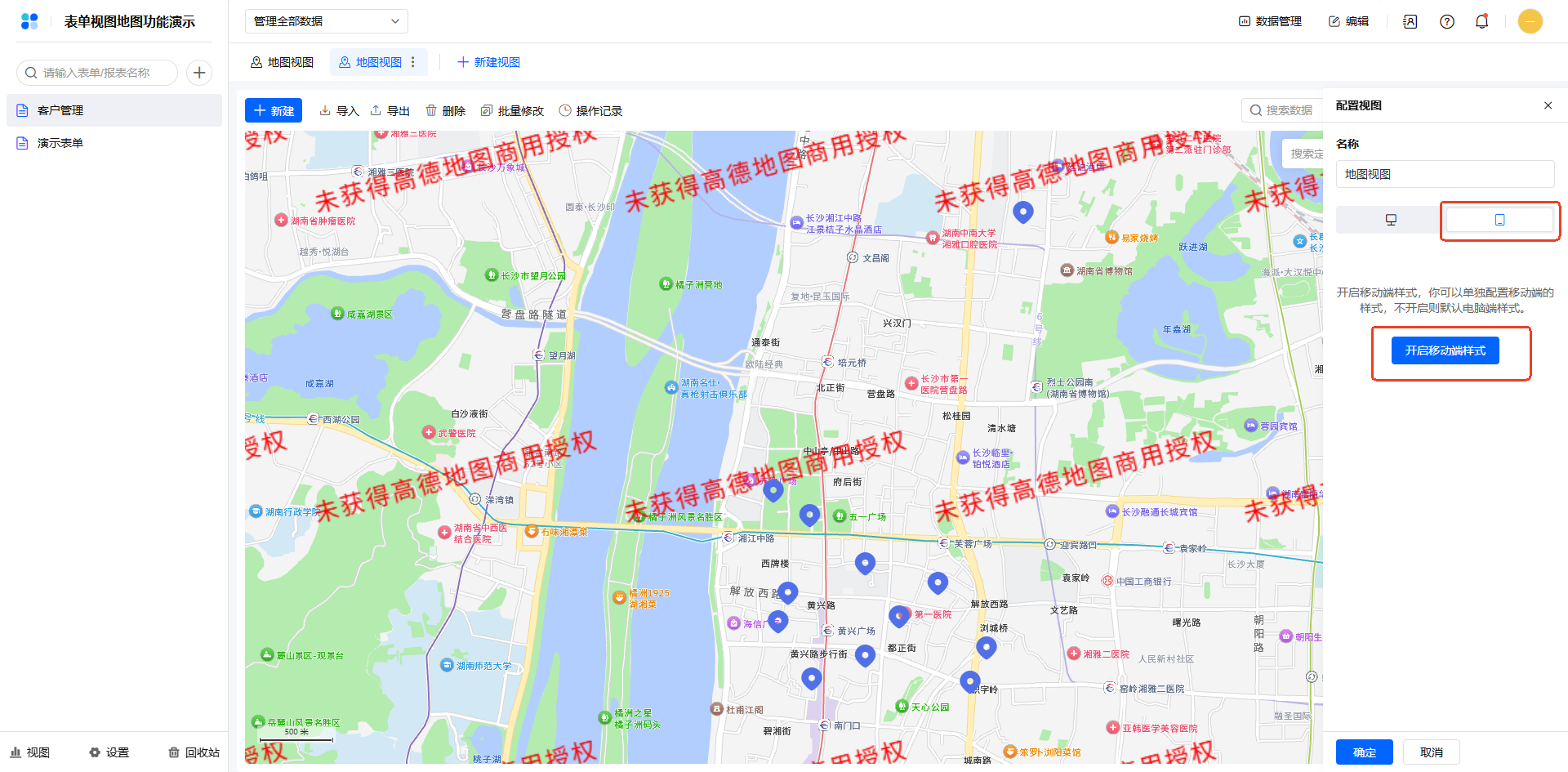
Task: Enable mobile style with 开启移动端样式
Action: tap(1445, 350)
